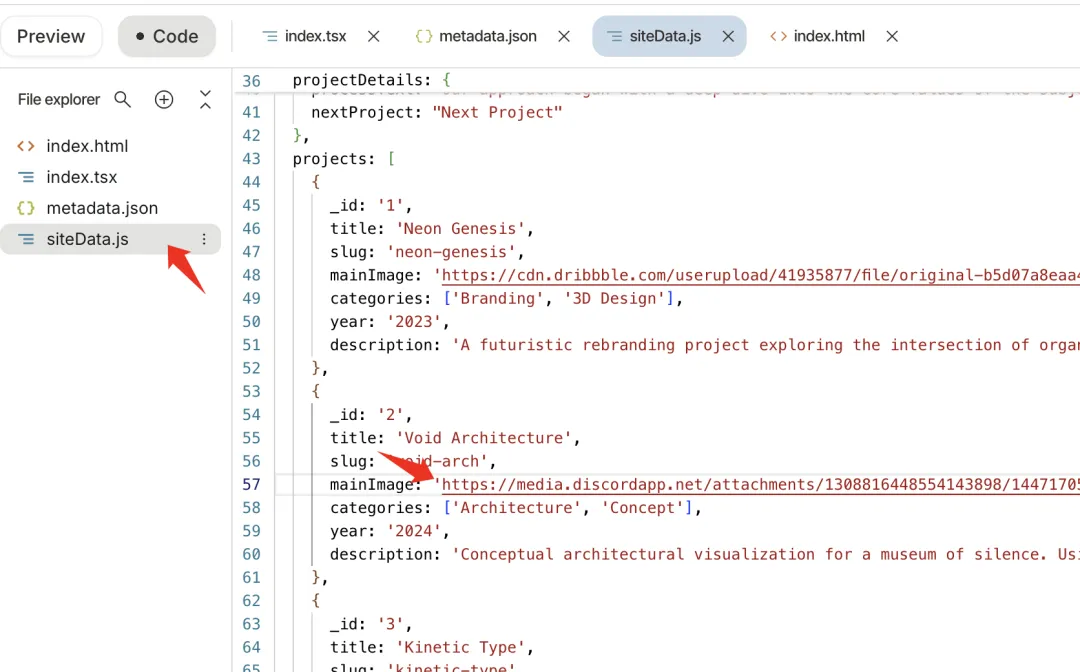1080x672 pixels.
Task: Switch to the Preview view
Action: pos(51,36)
